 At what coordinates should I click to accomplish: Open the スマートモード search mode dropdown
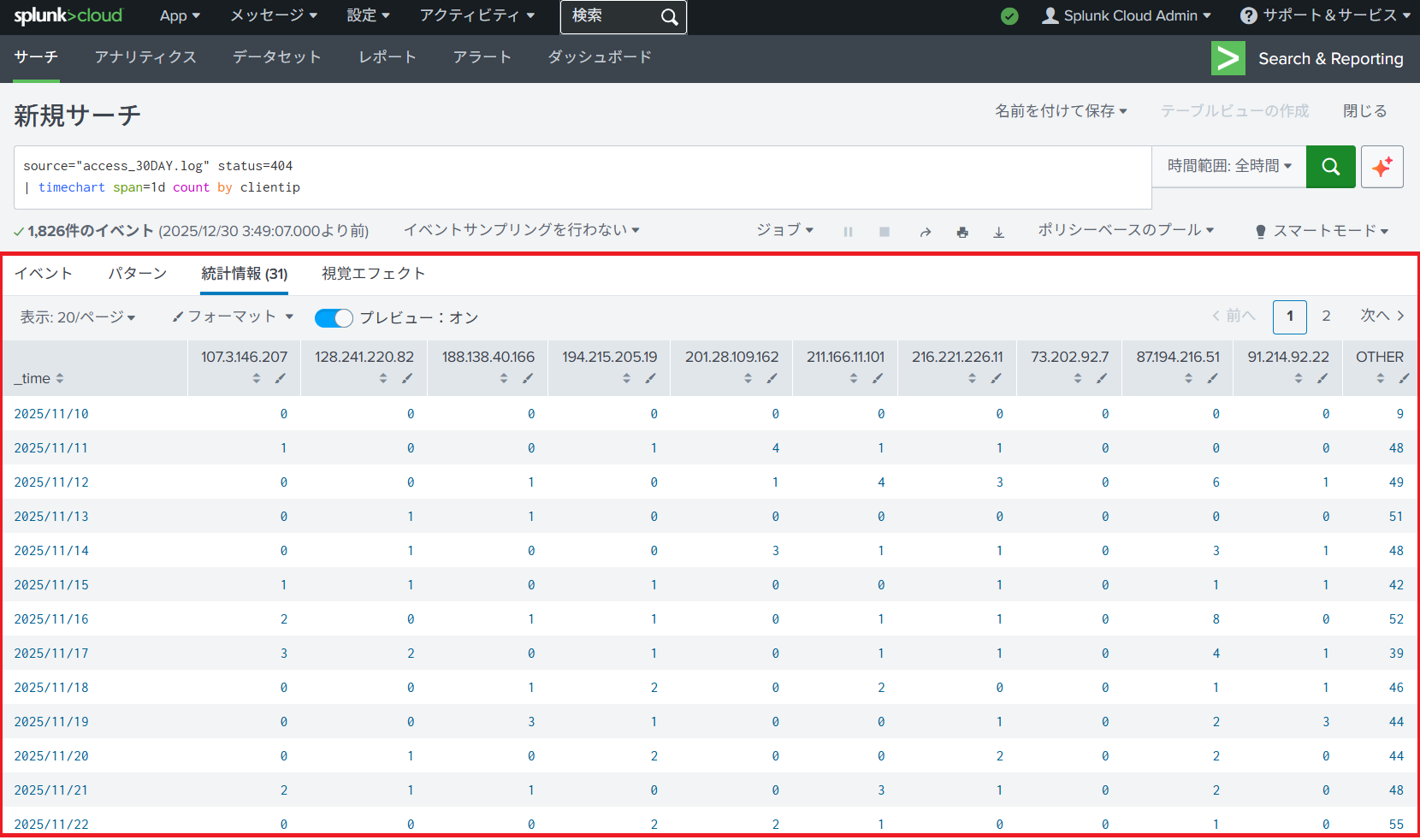1322,231
